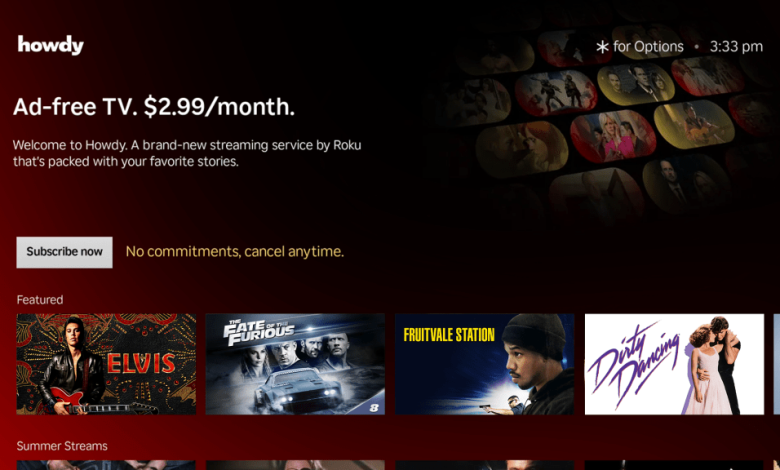Select the partial poster after Dirty Dancing
The image size is (780, 470).
click(x=777, y=364)
